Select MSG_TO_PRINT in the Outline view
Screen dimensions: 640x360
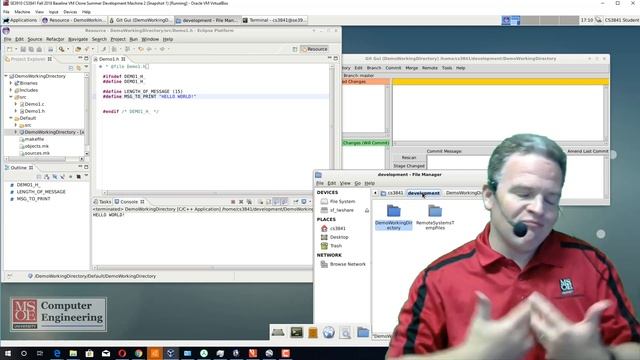pyautogui.click(x=33, y=199)
